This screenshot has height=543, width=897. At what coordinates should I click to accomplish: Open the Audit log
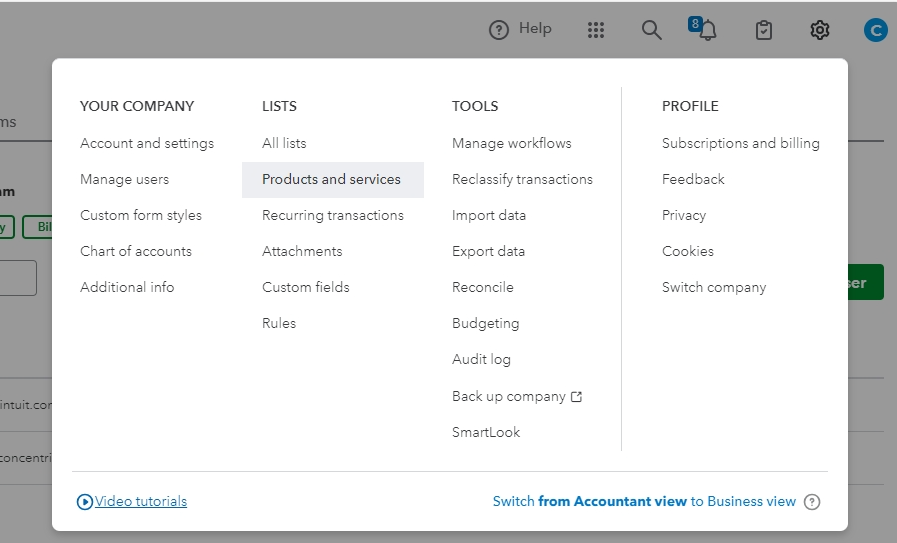click(x=481, y=359)
